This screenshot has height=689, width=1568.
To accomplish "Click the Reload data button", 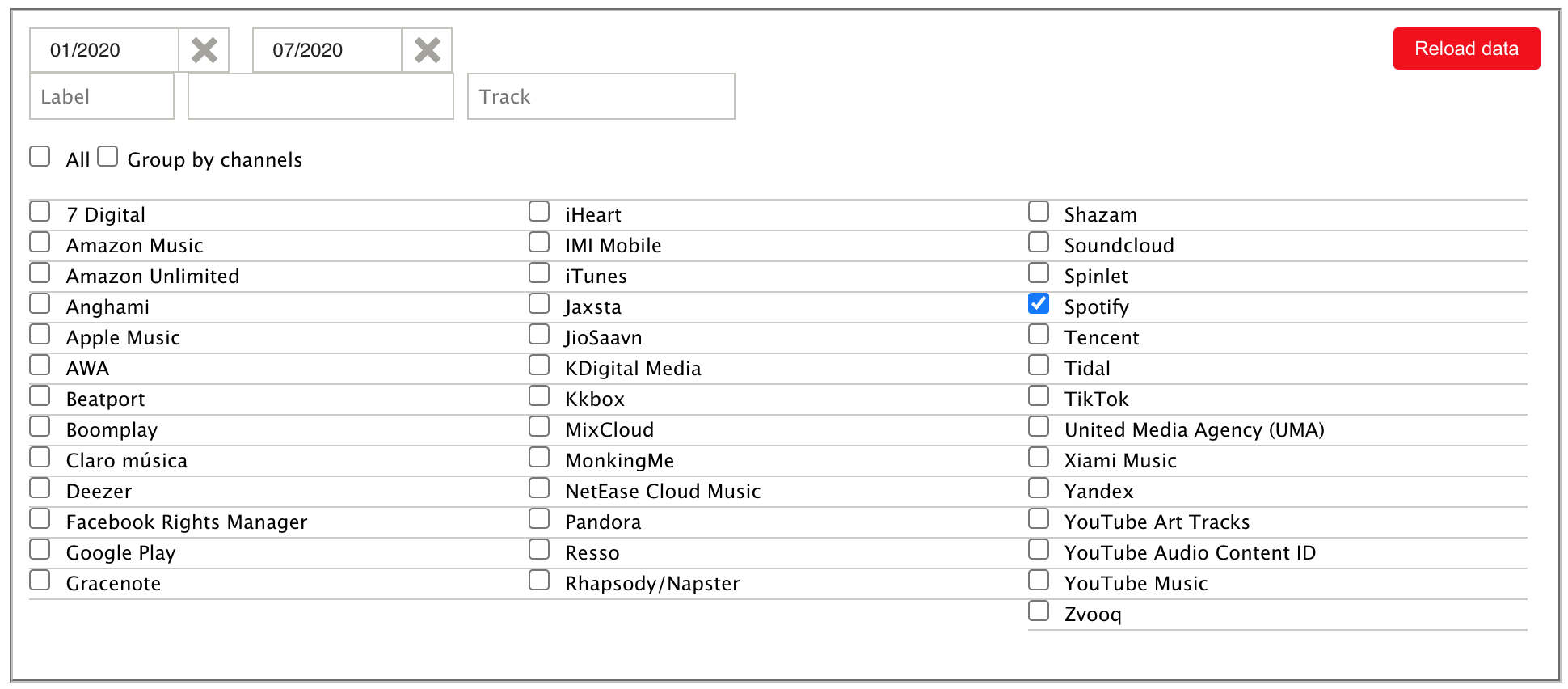I will coord(1466,49).
